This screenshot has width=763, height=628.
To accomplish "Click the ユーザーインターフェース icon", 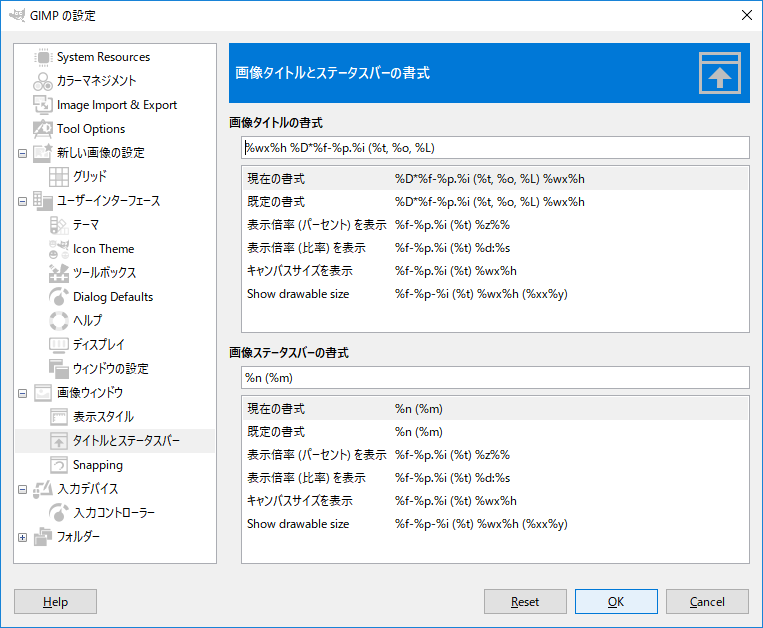I will tap(43, 200).
